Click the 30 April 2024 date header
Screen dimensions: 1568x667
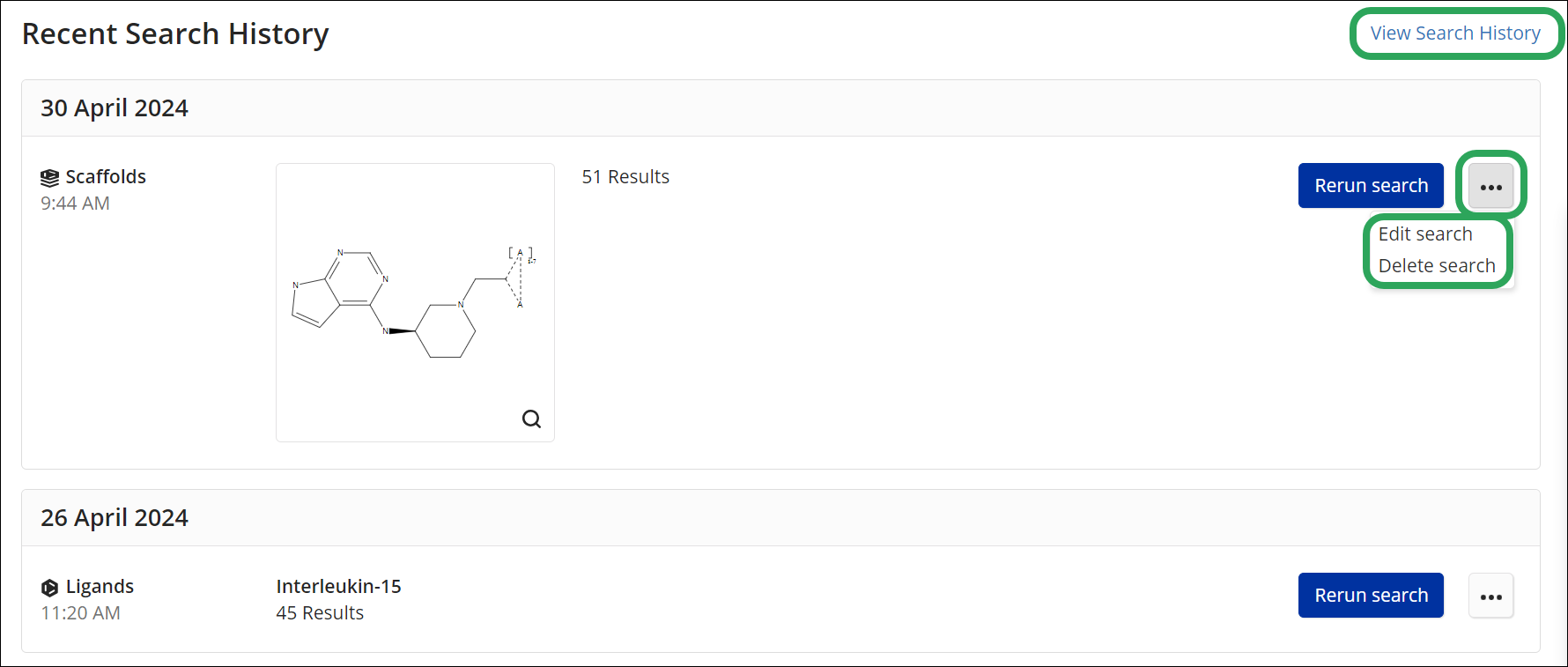115,108
